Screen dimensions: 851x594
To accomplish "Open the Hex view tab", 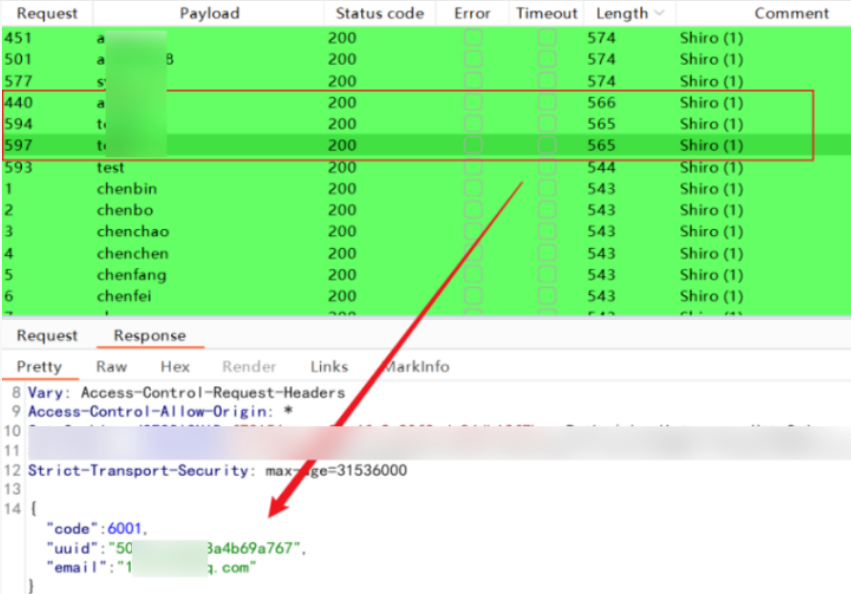I will [175, 367].
